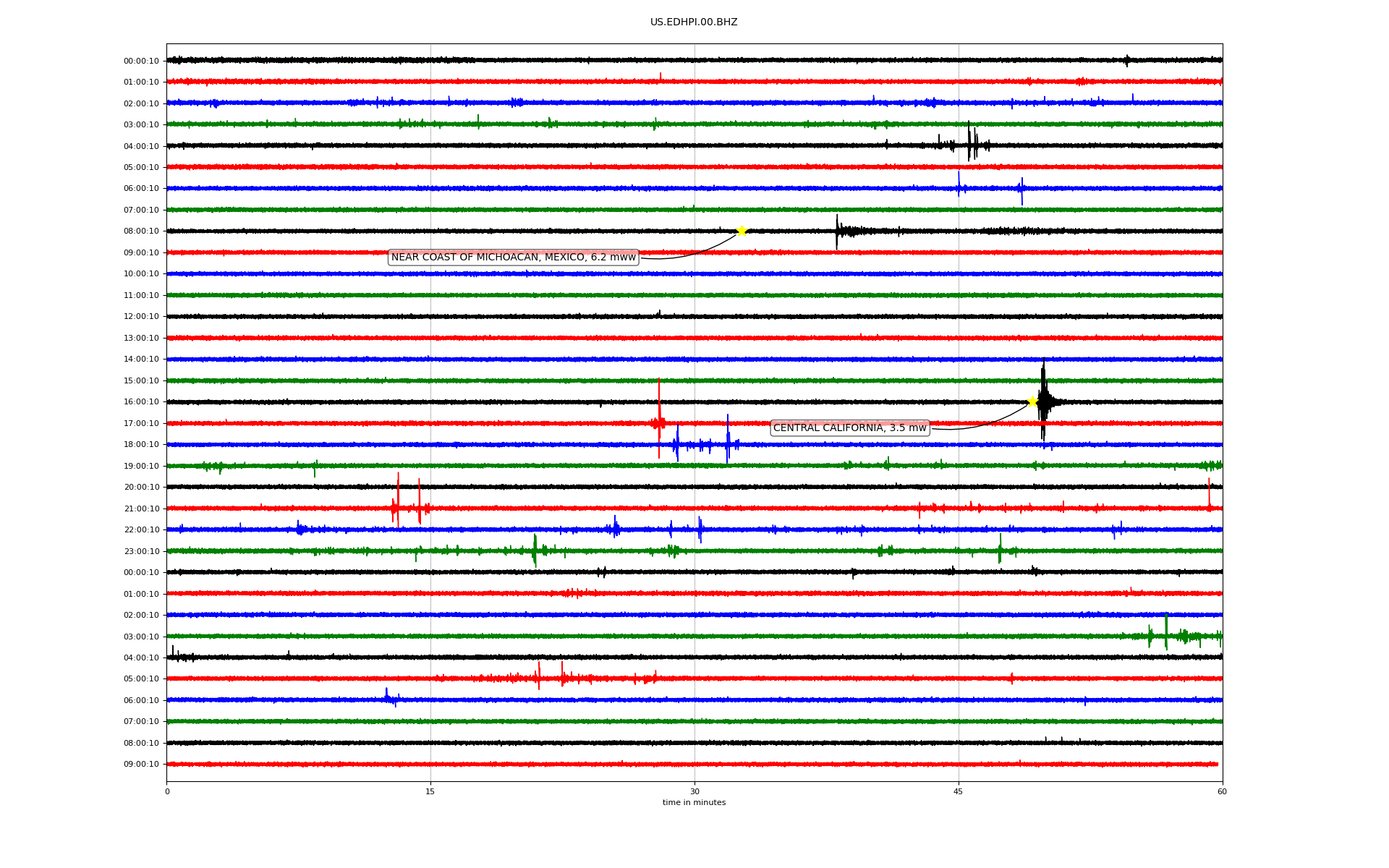Screen dimensions: 1389x868
Task: Click the 45 tick on the x-axis
Action: [959, 791]
